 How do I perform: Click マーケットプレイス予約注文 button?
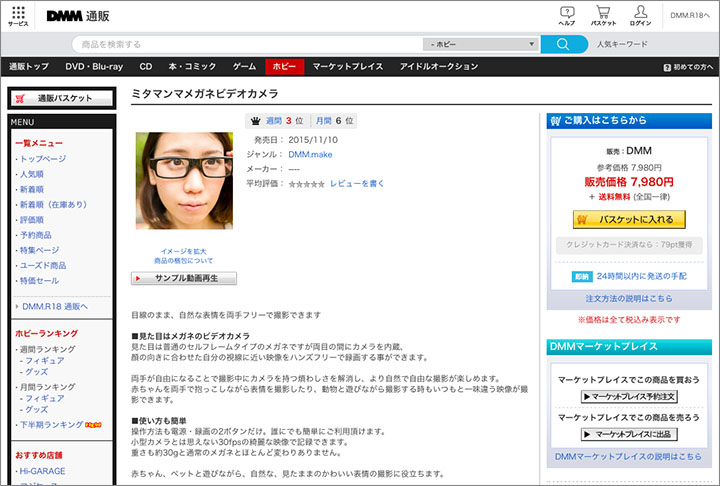[629, 397]
